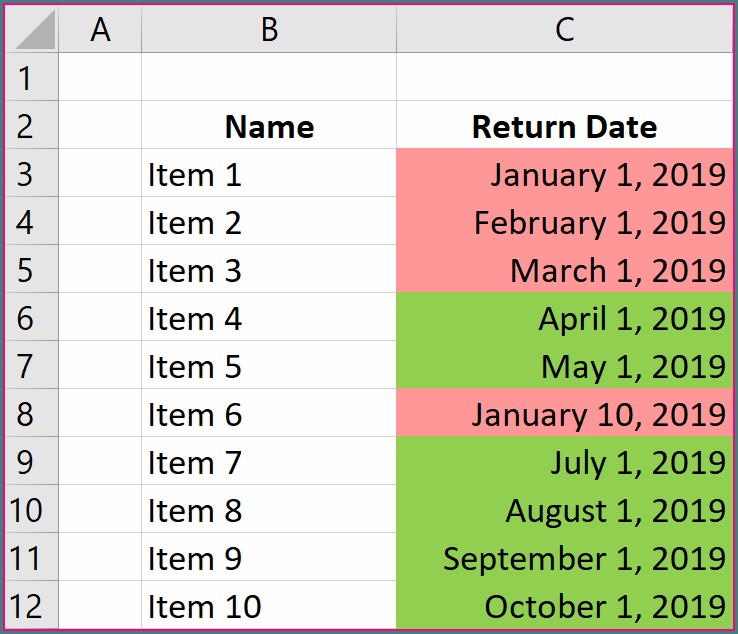Viewport: 738px width, 634px height.
Task: Select column C header
Action: click(564, 30)
